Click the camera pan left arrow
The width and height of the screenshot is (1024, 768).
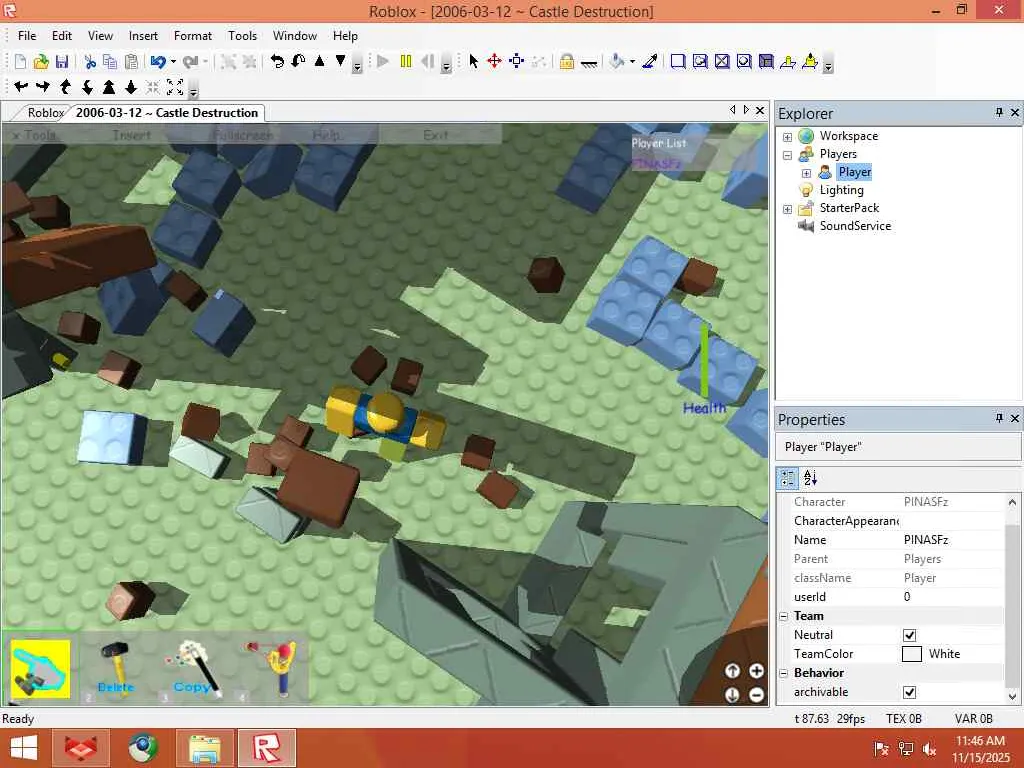[x=22, y=86]
